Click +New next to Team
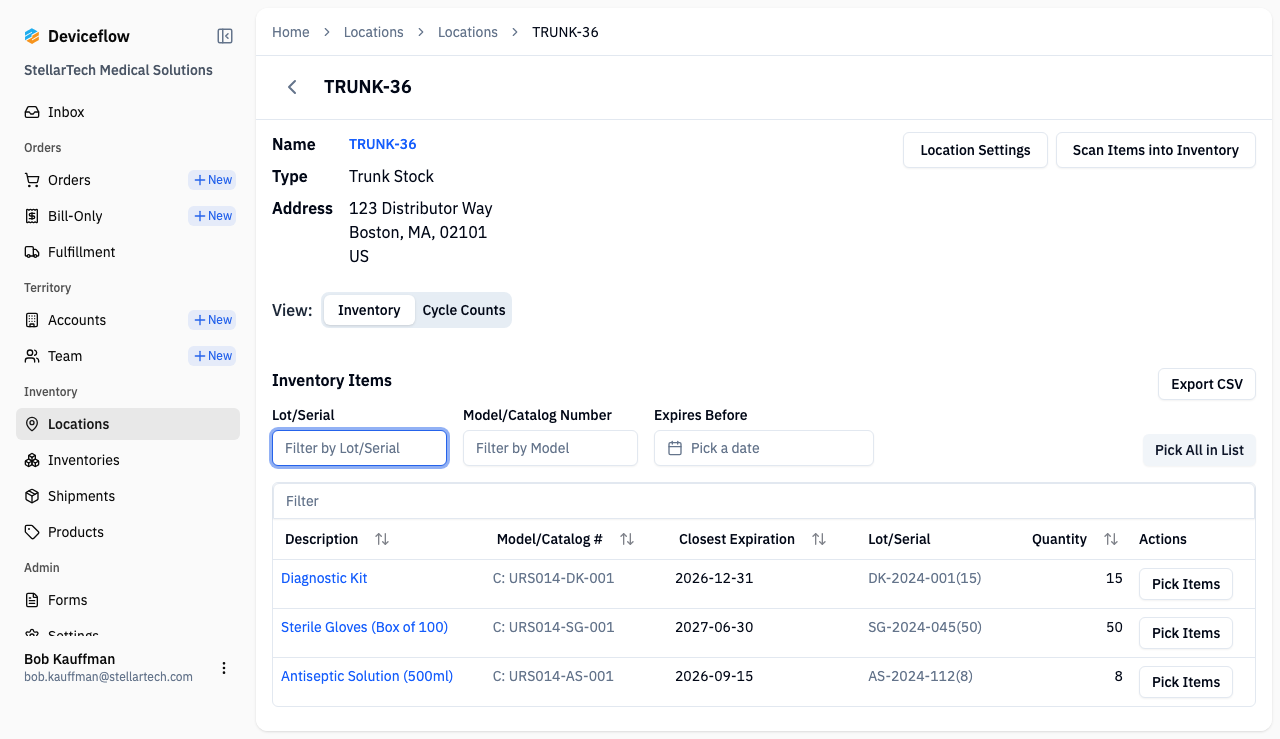Viewport: 1280px width, 739px height. click(x=212, y=356)
